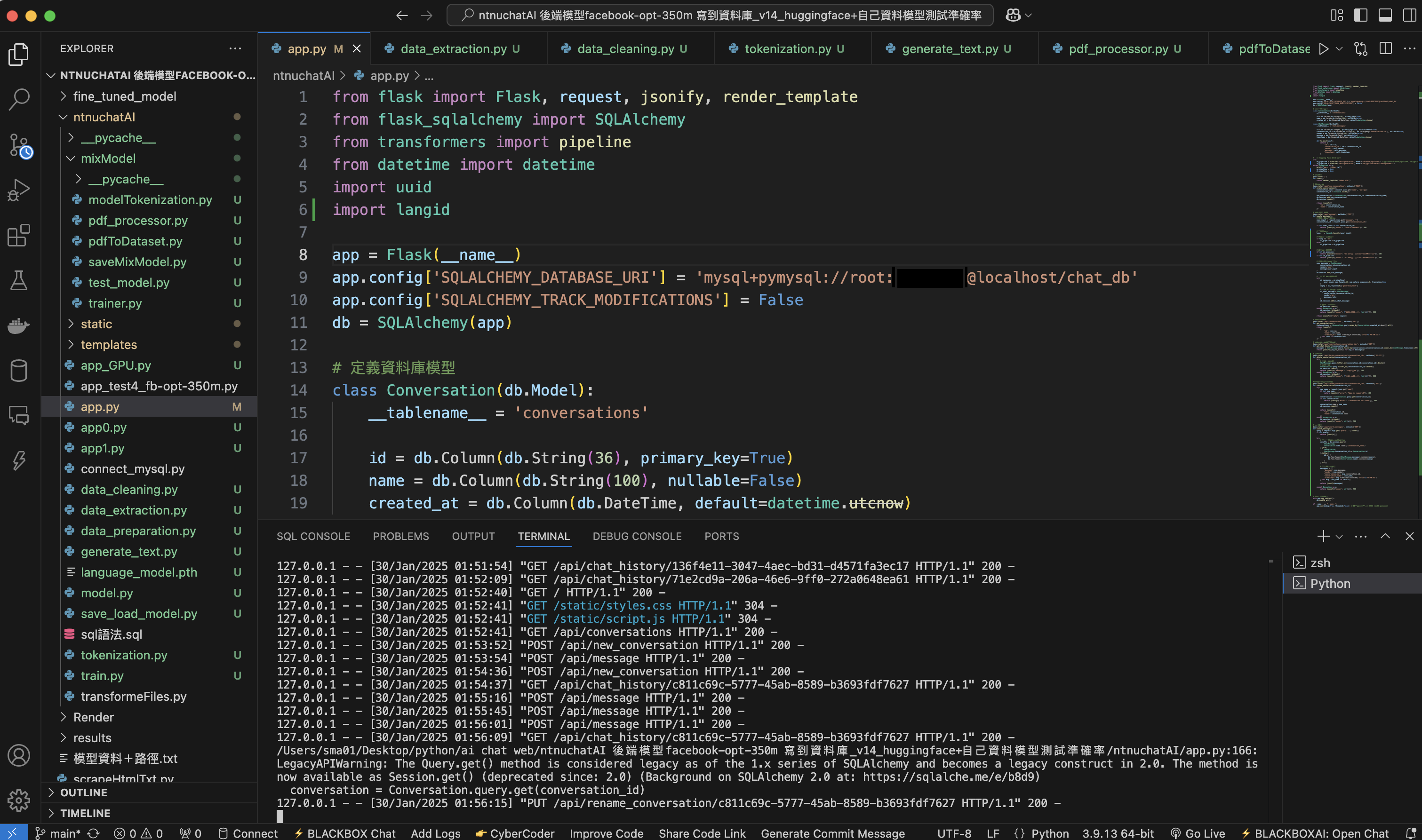Split the editor to the right

point(1386,49)
